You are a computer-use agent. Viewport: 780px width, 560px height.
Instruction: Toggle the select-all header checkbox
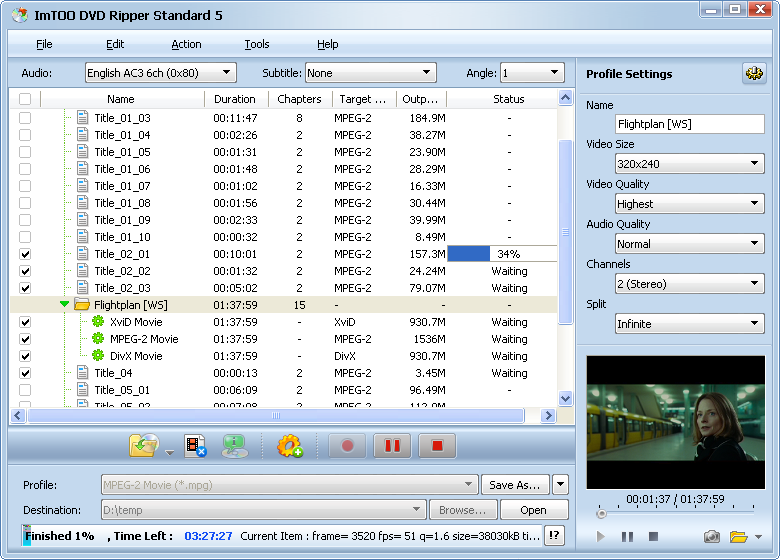25,99
